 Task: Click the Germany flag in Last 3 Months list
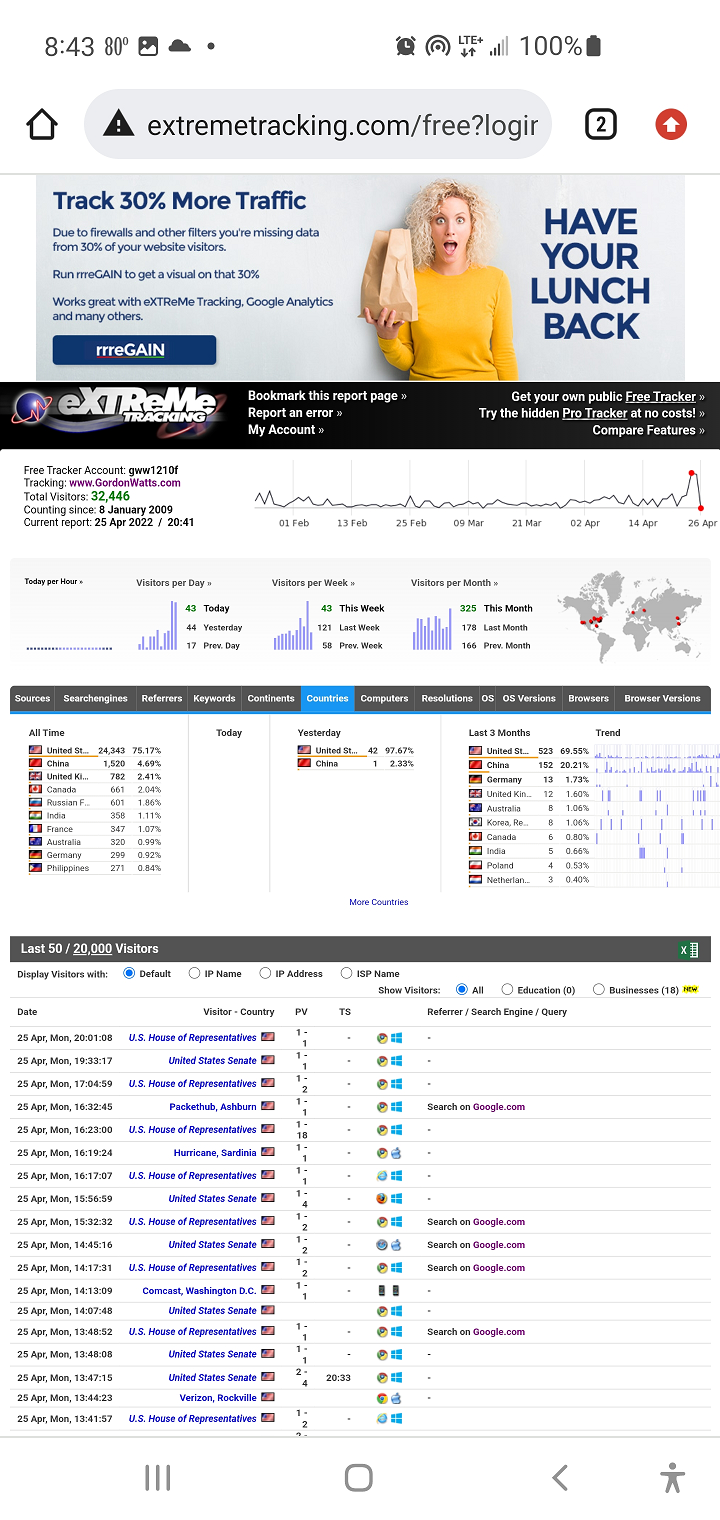(x=476, y=780)
